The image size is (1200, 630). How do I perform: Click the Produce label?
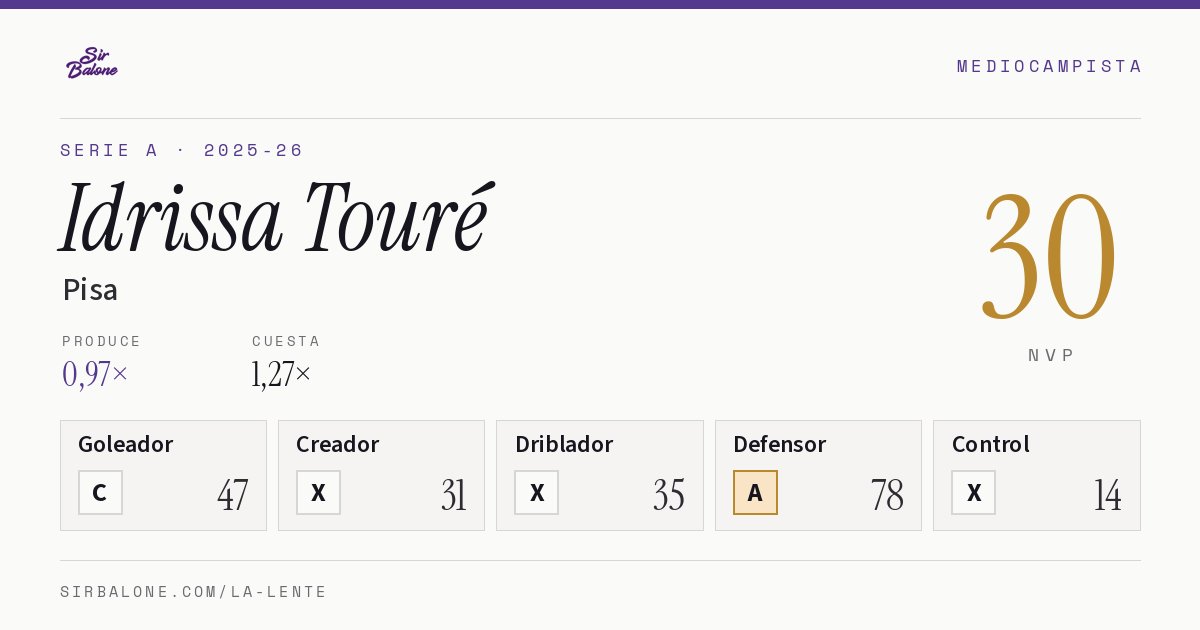click(x=102, y=341)
